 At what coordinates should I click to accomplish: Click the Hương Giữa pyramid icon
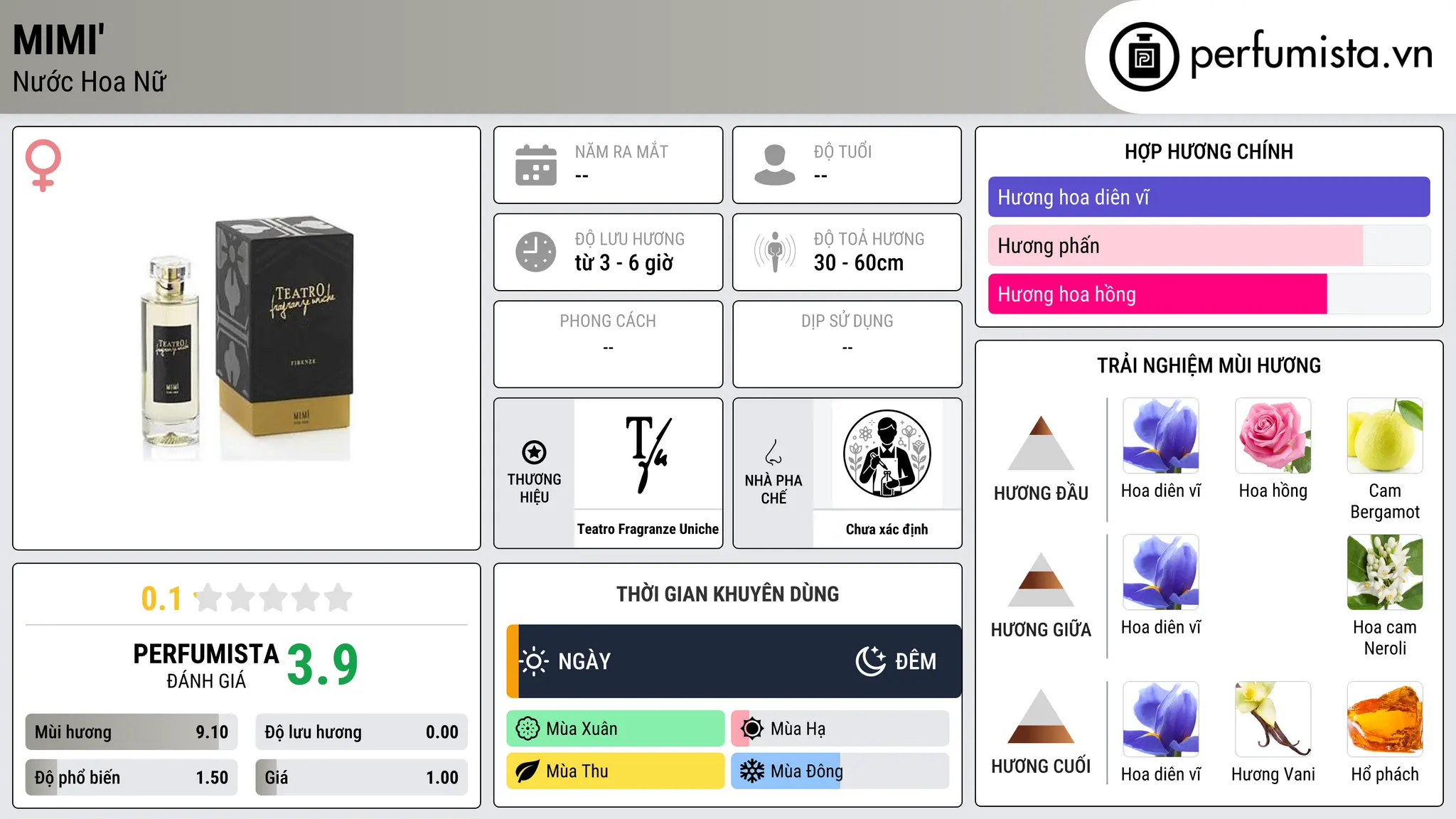click(x=1041, y=579)
